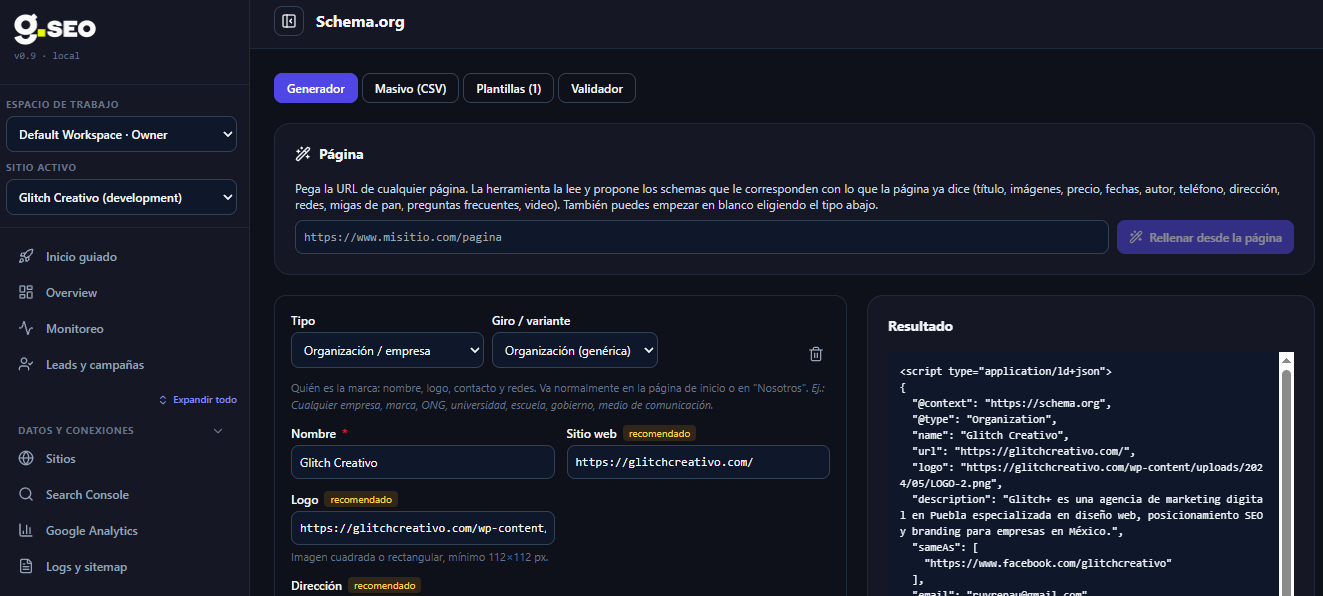Screen dimensions: 1323x596
Task: Click the DATOS Y CONEXIONES section label
Action: (76, 431)
